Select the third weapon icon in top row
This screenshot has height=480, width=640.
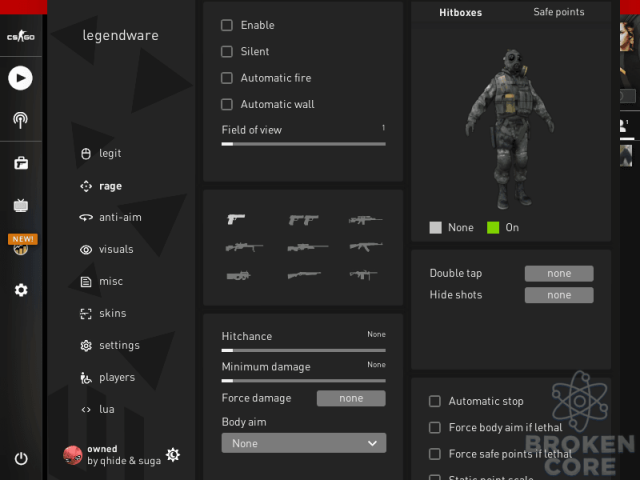click(x=365, y=220)
